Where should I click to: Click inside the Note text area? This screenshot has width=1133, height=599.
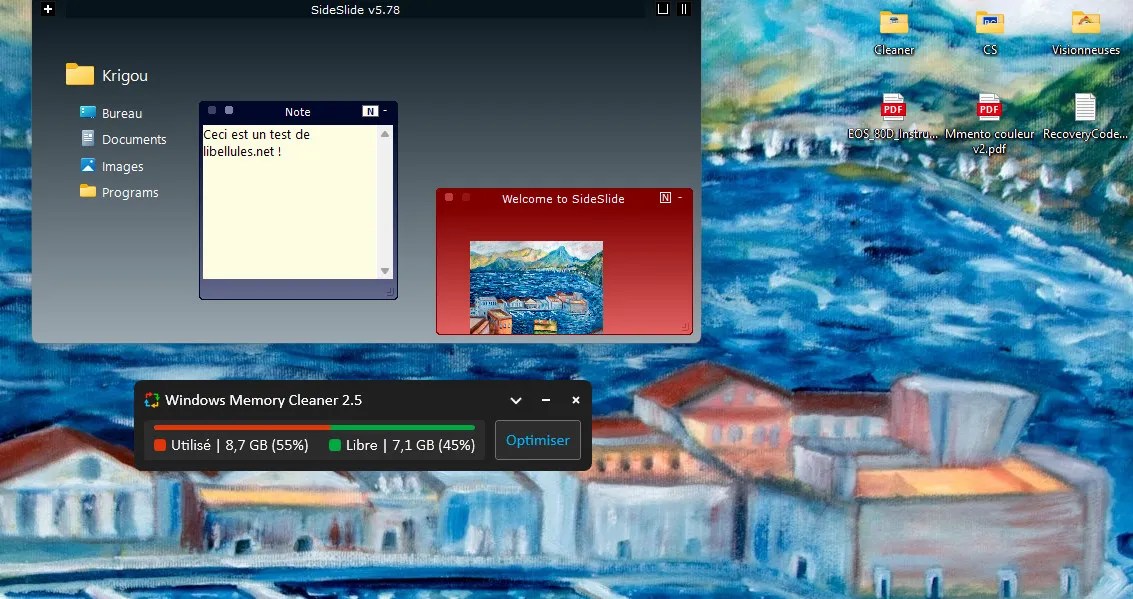tap(290, 202)
